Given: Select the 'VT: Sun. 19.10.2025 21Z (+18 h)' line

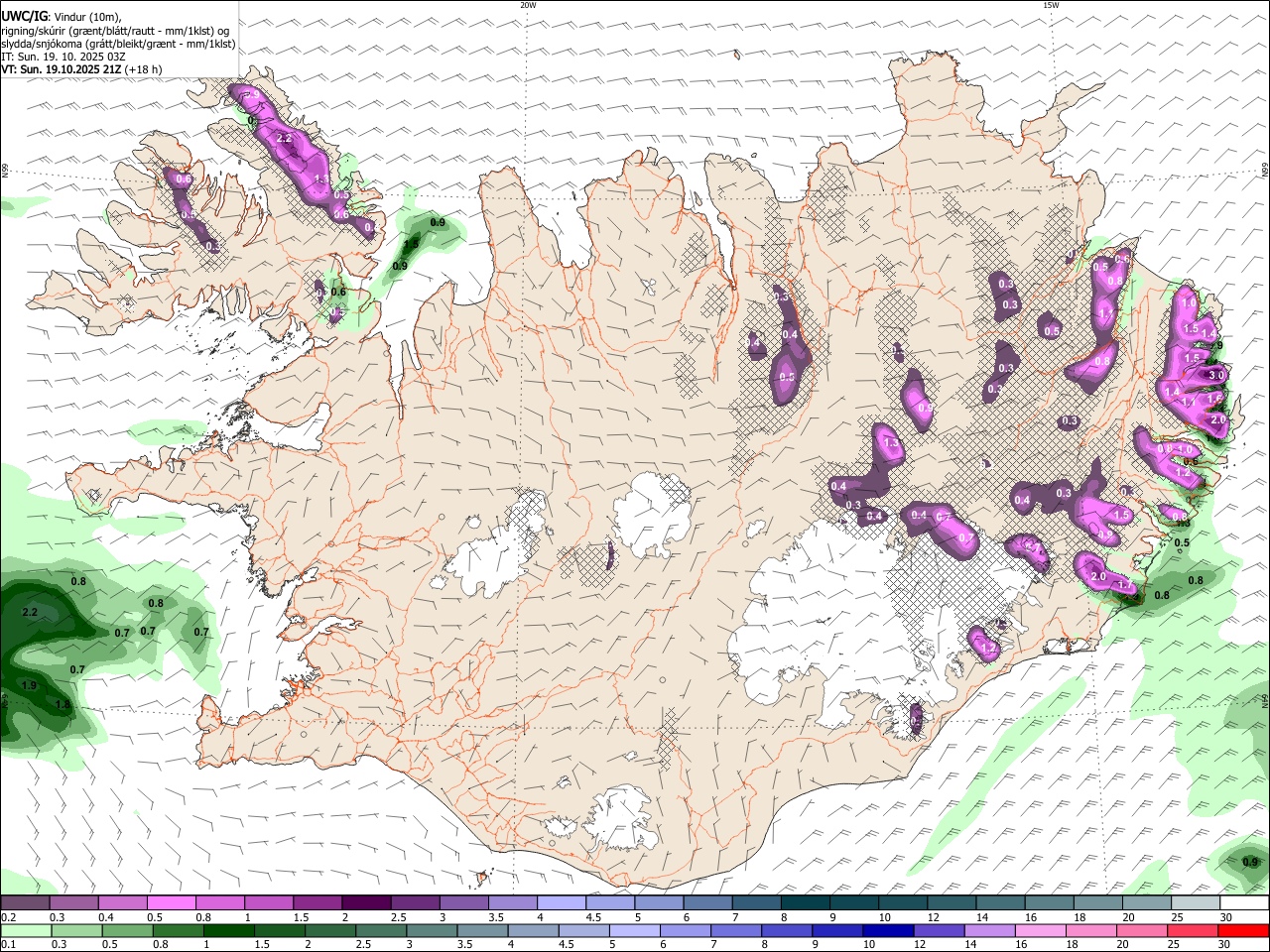Looking at the screenshot, I should [x=81, y=69].
